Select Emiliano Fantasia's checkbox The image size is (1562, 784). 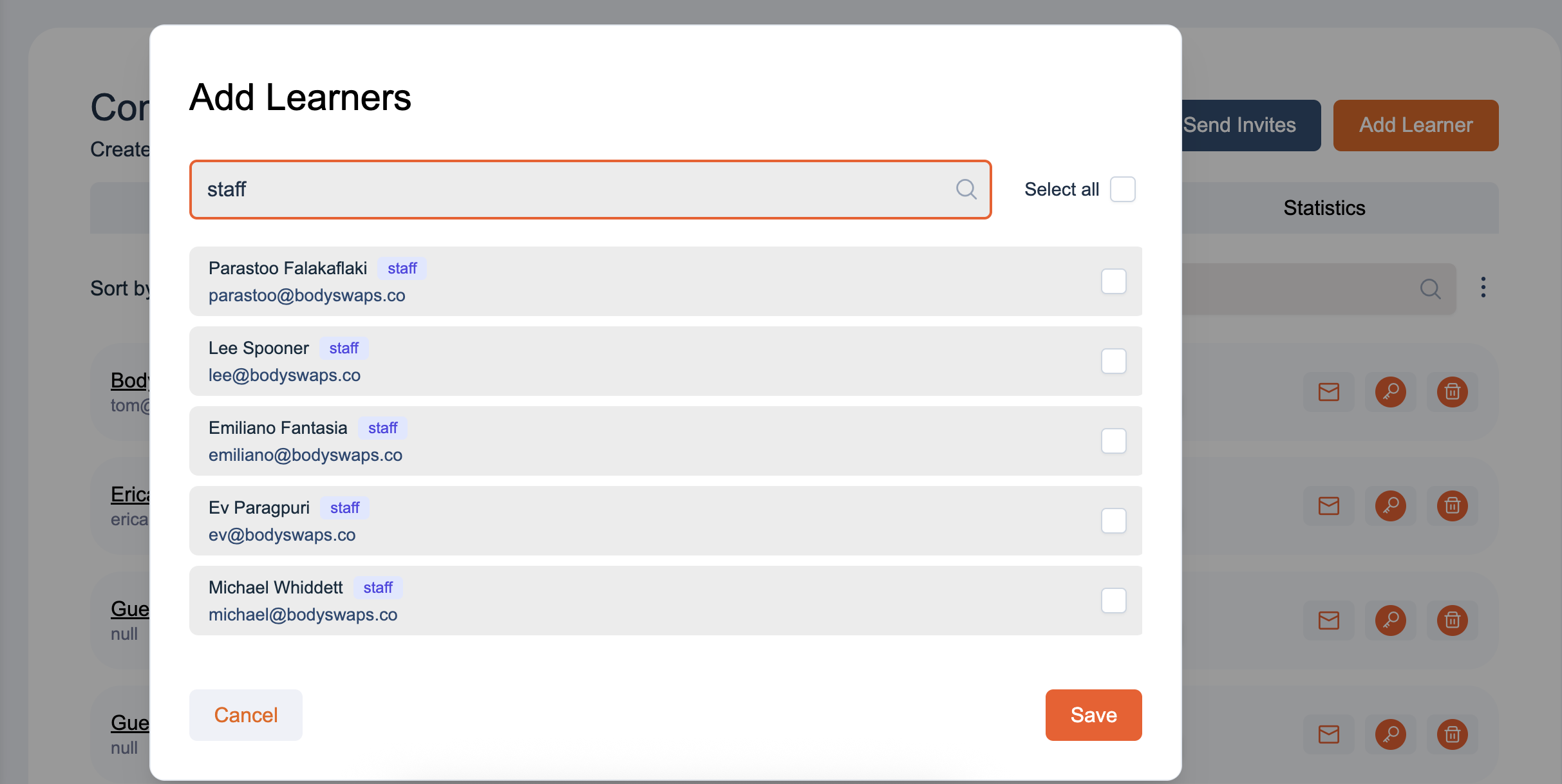click(1113, 441)
